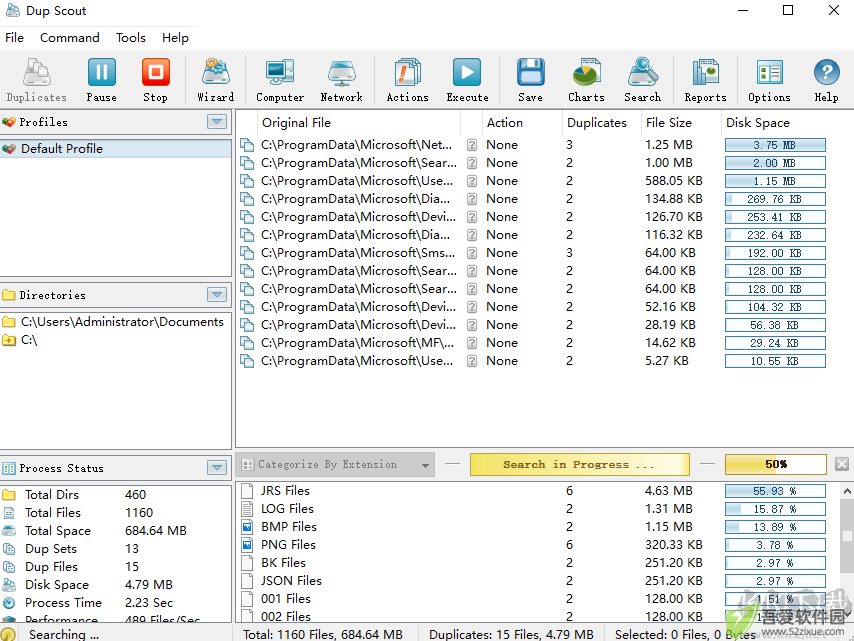Open the Options dialog
The image size is (854, 641).
[x=769, y=80]
